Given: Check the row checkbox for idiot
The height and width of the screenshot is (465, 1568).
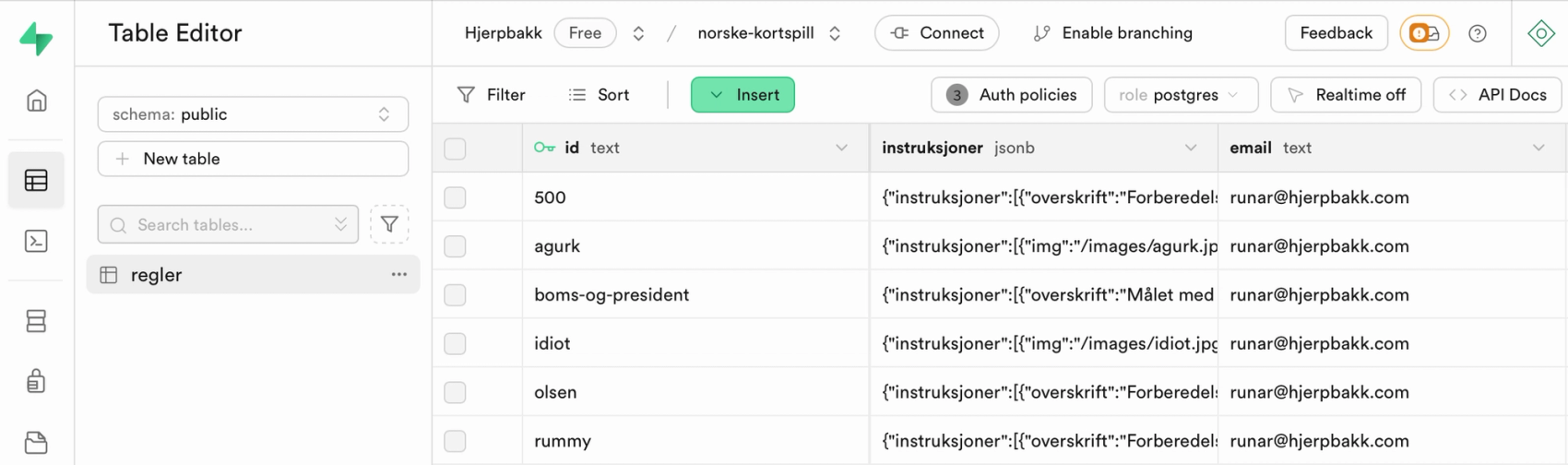Looking at the screenshot, I should (x=455, y=344).
